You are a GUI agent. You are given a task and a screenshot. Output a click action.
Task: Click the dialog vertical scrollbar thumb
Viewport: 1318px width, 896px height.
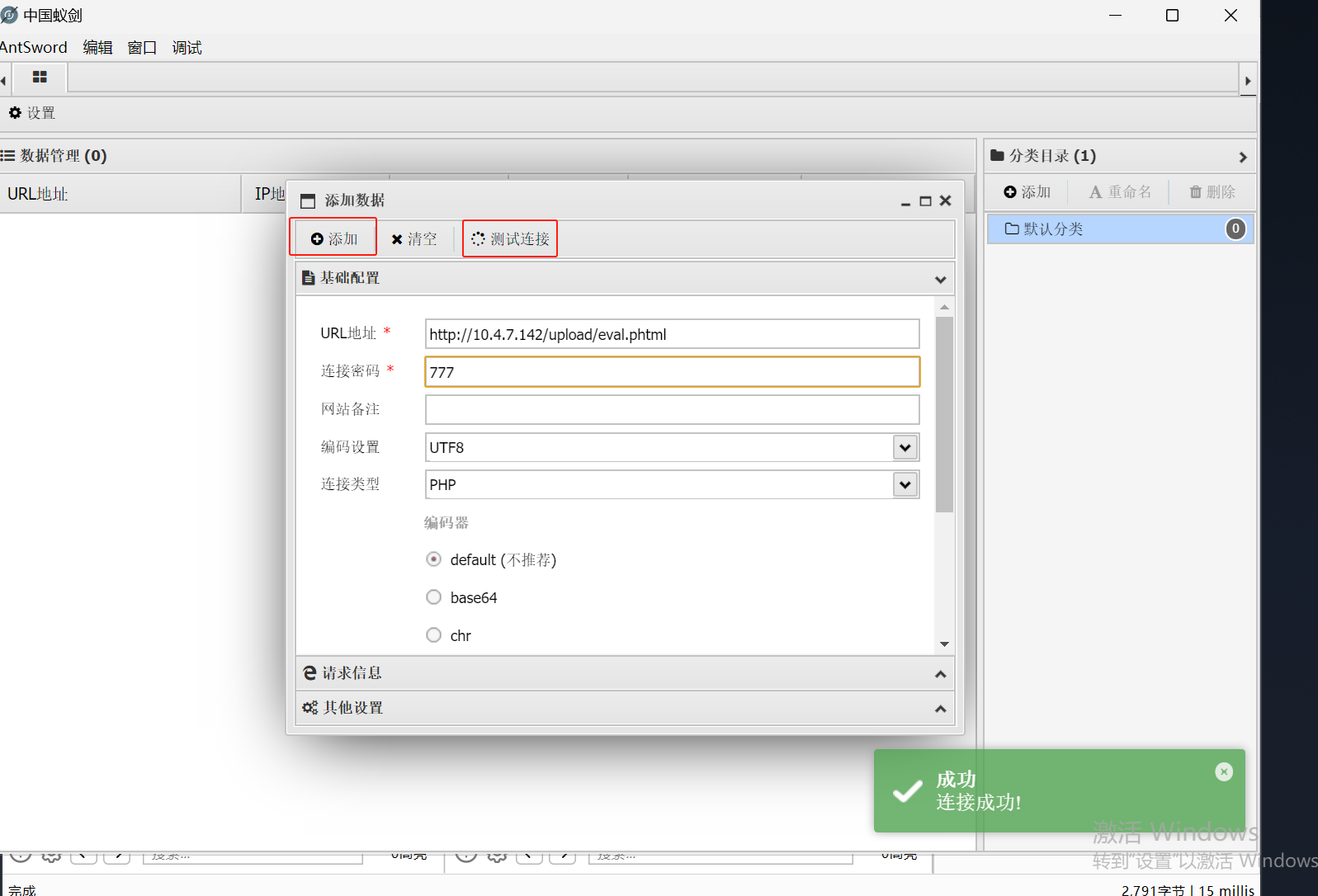[944, 414]
